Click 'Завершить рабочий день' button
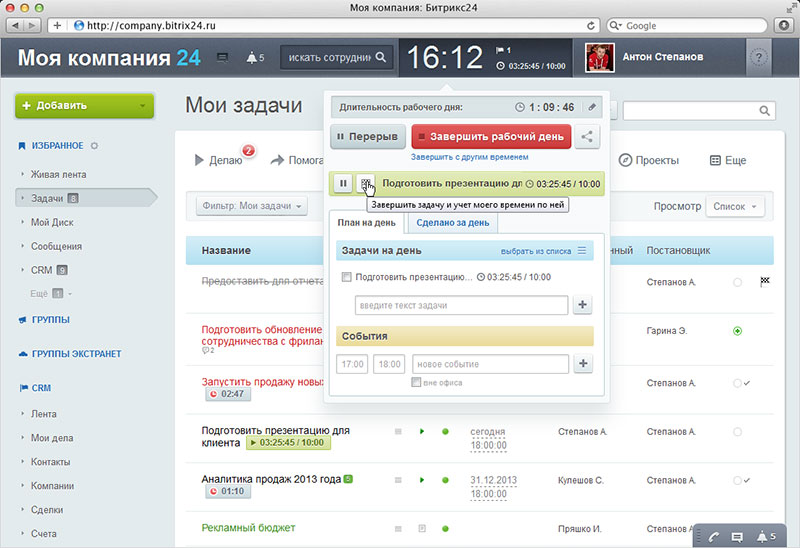Screen dimensions: 800x548 click(x=491, y=137)
